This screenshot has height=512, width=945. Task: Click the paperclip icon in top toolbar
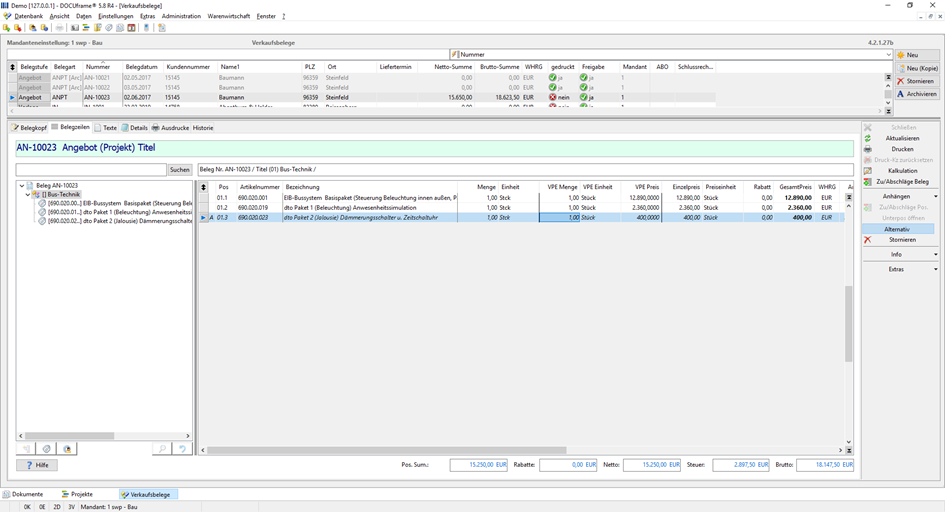pos(109,28)
